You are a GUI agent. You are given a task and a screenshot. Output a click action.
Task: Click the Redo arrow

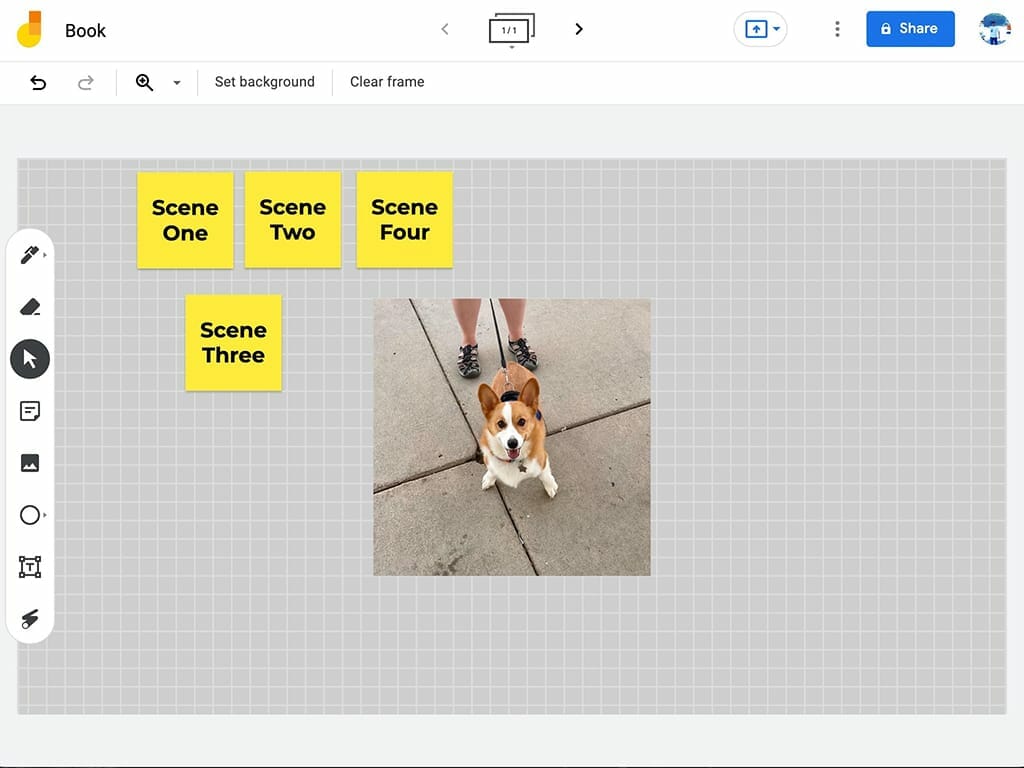click(x=86, y=82)
